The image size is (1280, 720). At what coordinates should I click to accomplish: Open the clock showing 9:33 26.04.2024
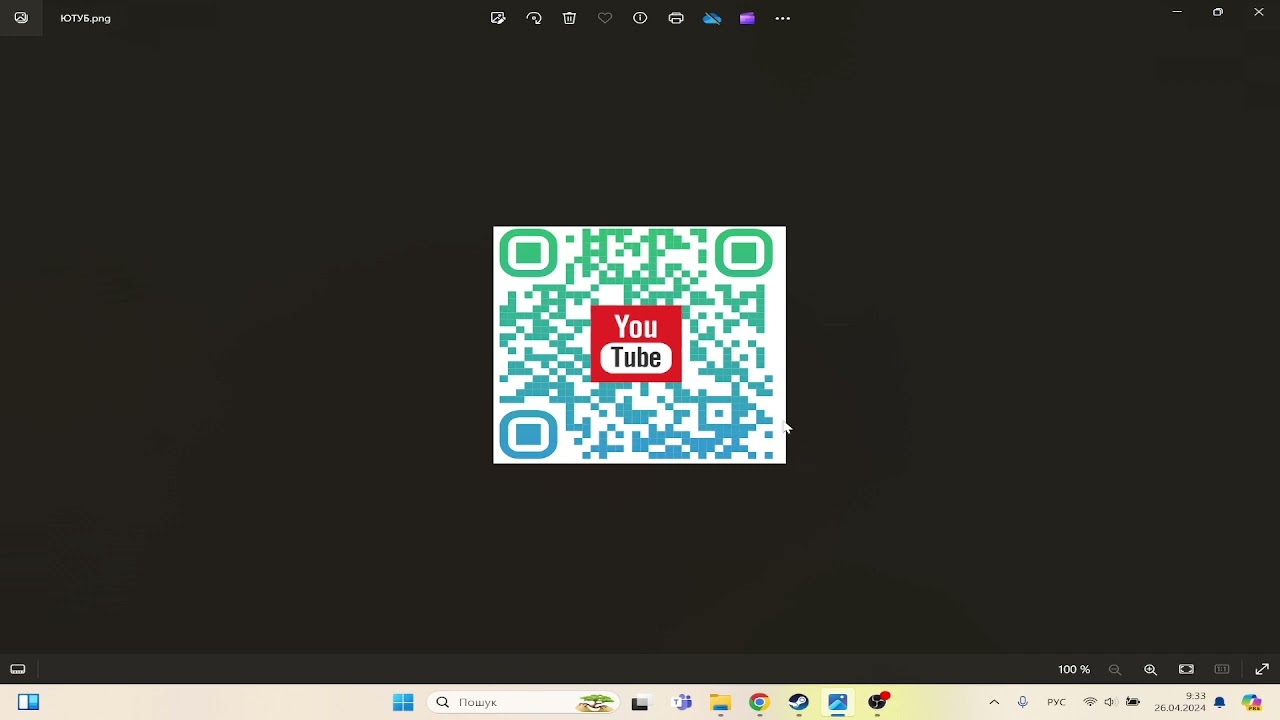pyautogui.click(x=1180, y=702)
